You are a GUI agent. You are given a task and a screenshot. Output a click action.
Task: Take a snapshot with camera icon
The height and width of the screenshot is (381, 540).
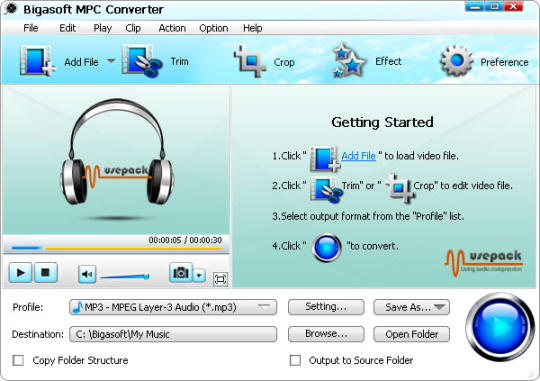pyautogui.click(x=181, y=272)
